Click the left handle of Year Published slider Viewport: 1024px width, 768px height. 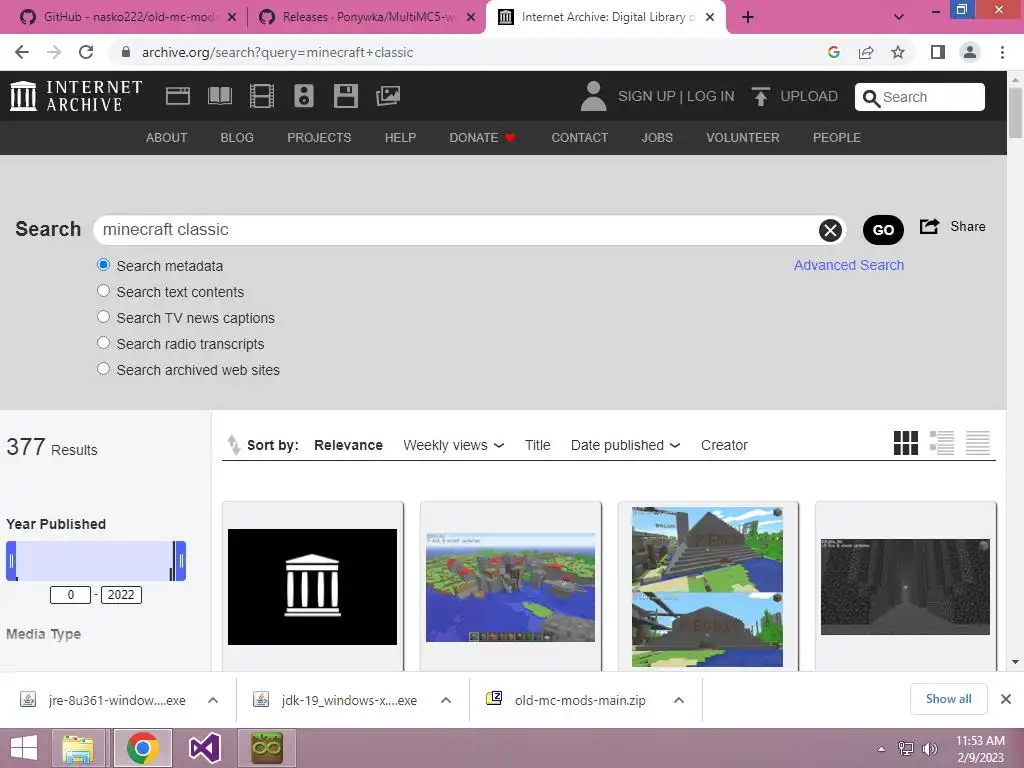tap(11, 560)
